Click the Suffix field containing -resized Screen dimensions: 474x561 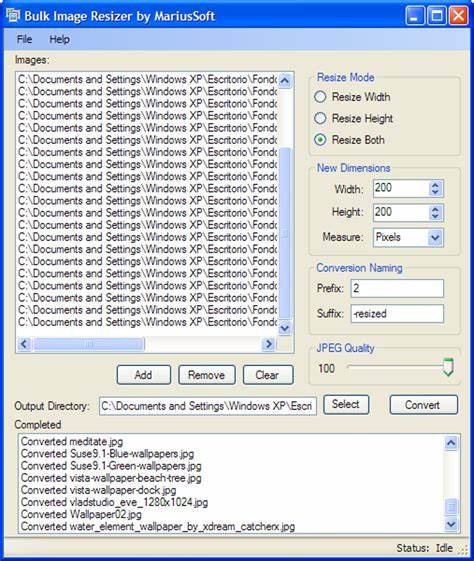coord(397,314)
